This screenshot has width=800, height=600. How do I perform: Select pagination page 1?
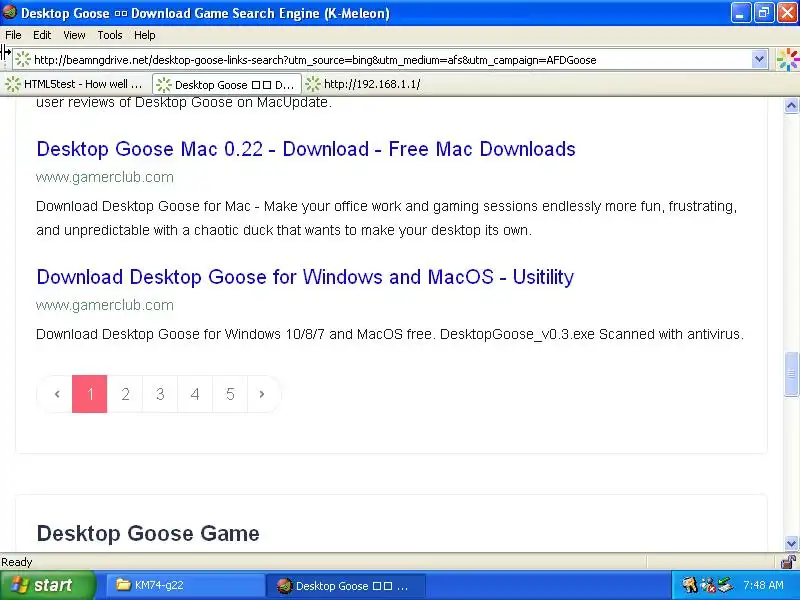(90, 394)
